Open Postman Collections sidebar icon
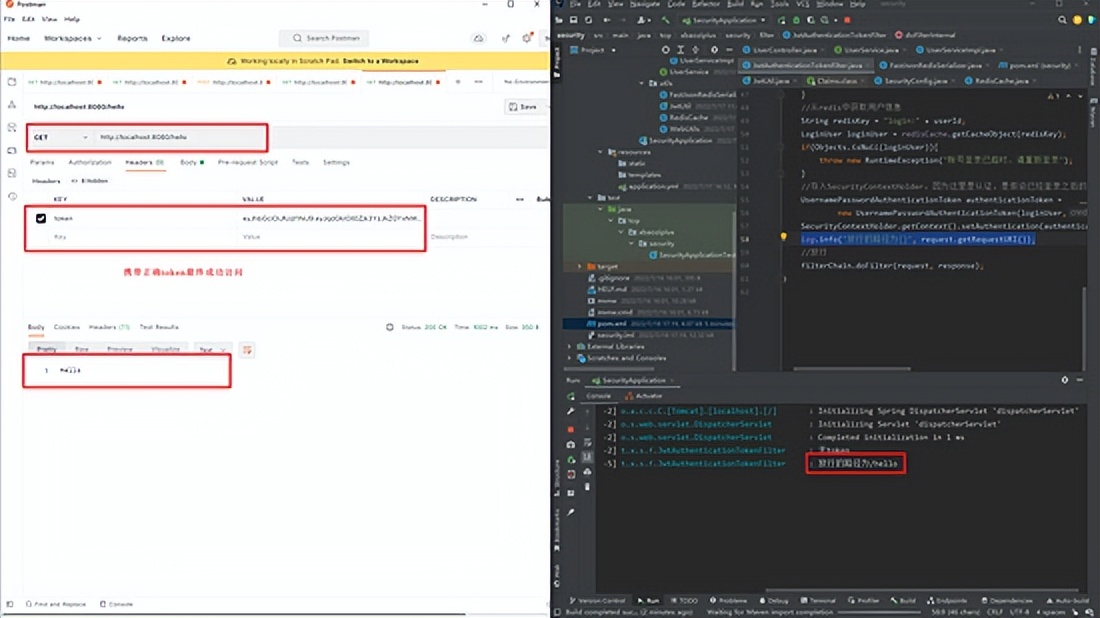This screenshot has width=1100, height=618. click(12, 82)
